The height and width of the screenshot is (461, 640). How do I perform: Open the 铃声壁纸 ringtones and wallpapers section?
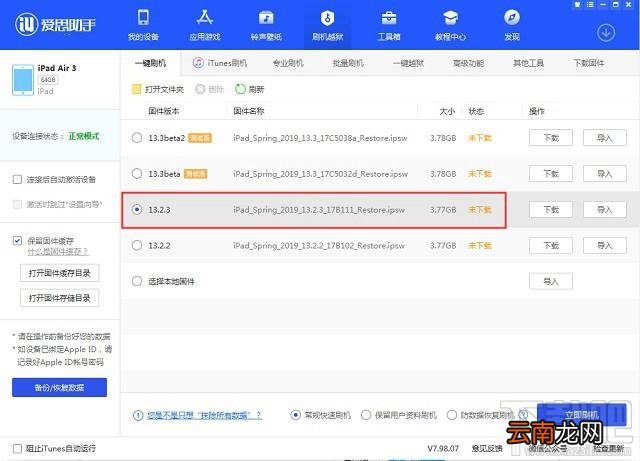click(266, 25)
